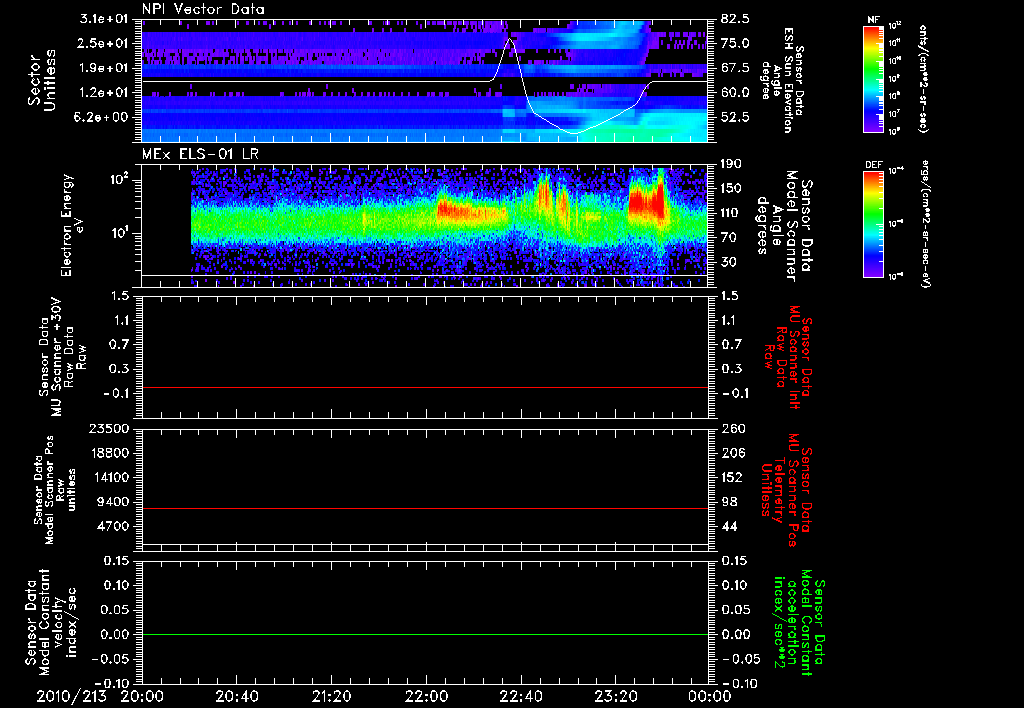This screenshot has width=1024, height=708.
Task: Click the '9400' scanner position tick
Action: pyautogui.click(x=112, y=502)
